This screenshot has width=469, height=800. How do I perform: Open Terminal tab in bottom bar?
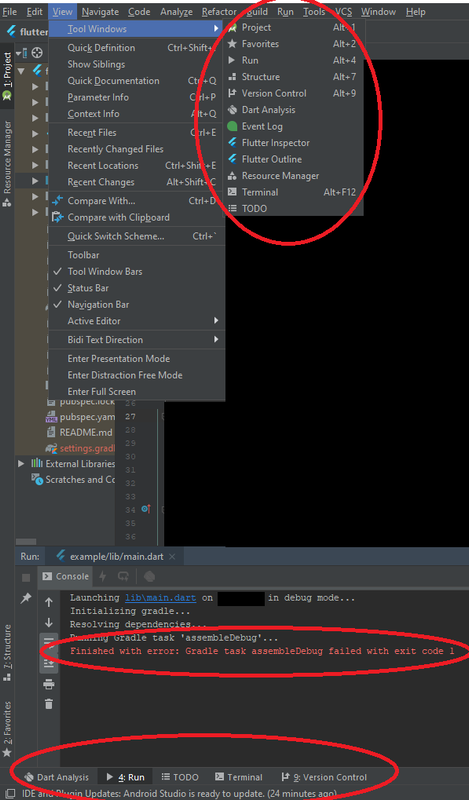pyautogui.click(x=239, y=777)
